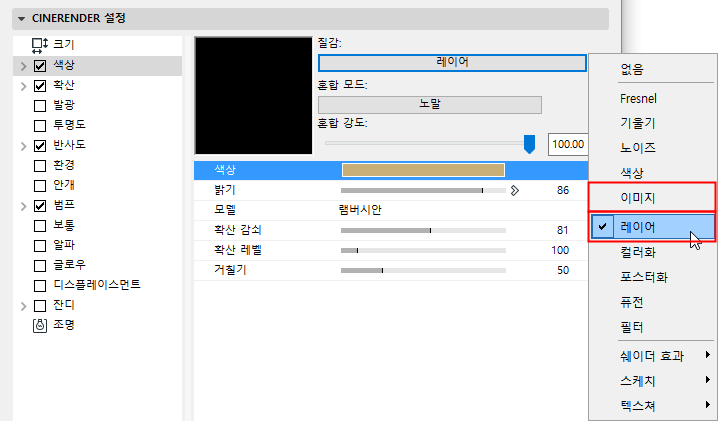Viewport: 718px width, 421px height.
Task: Click the 확산 레벨 slider bar
Action: click(x=423, y=251)
